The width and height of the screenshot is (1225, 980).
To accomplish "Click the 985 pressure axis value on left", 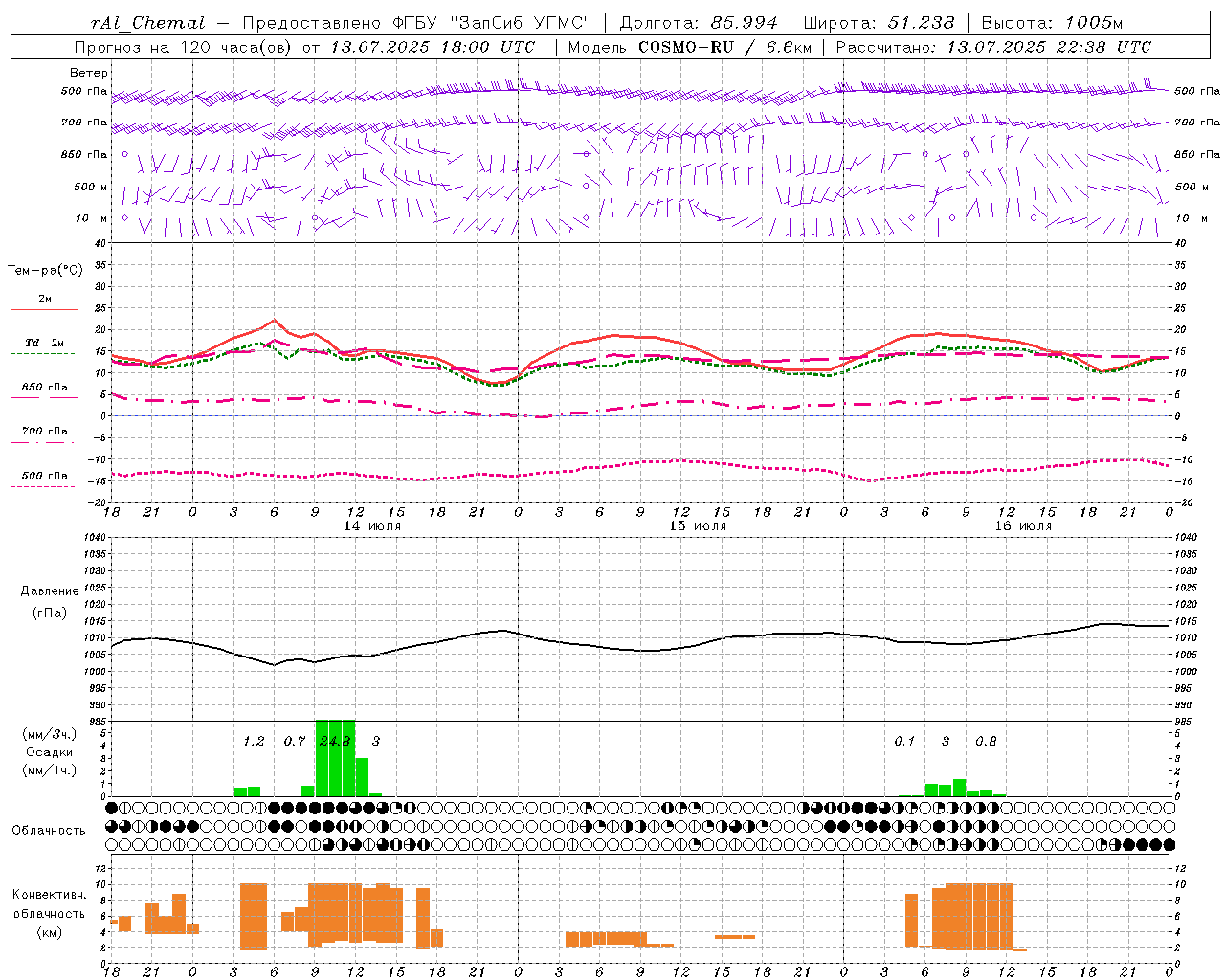I will click(99, 722).
